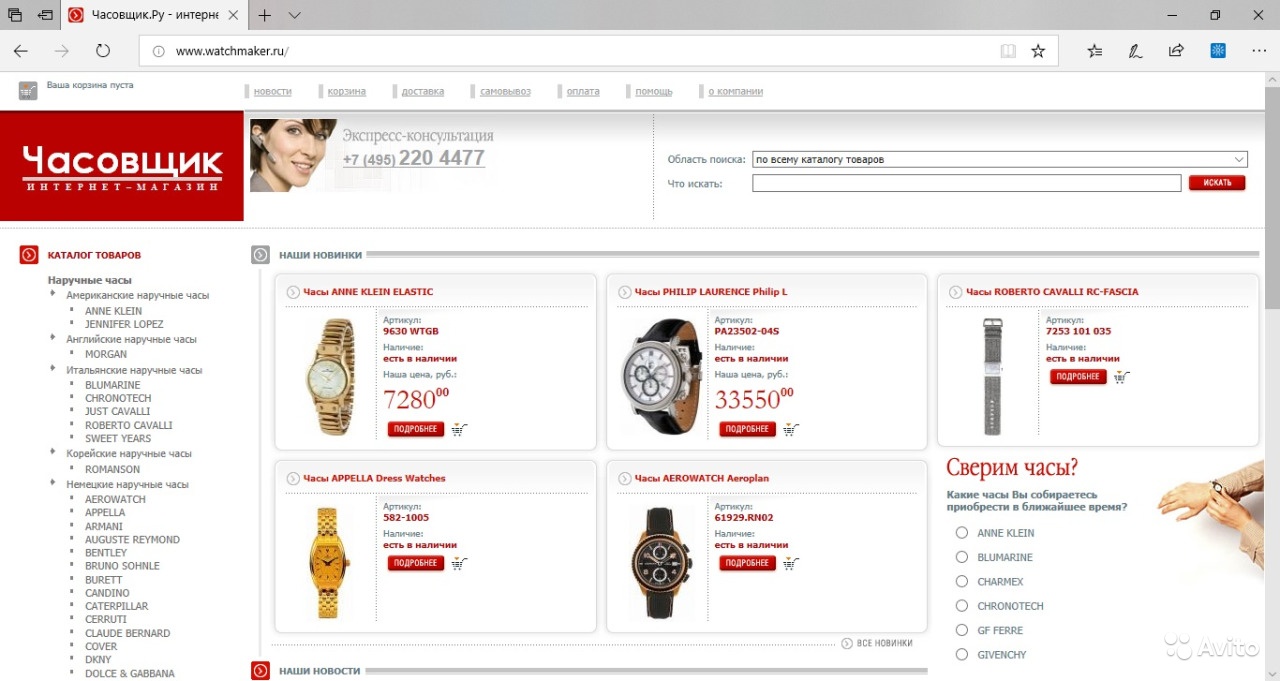Expand Итальянские наручные часы category

tap(54, 370)
